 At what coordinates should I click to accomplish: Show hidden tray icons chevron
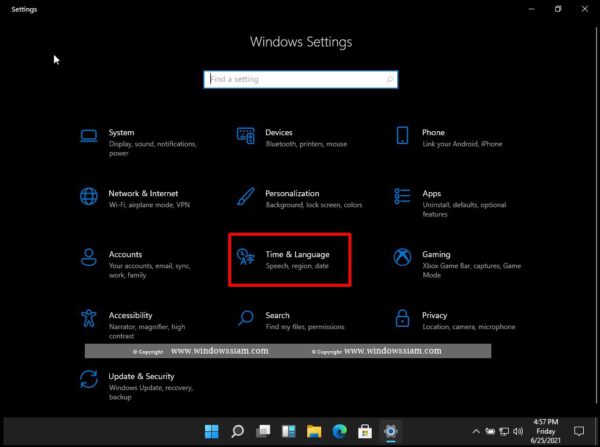(476, 432)
